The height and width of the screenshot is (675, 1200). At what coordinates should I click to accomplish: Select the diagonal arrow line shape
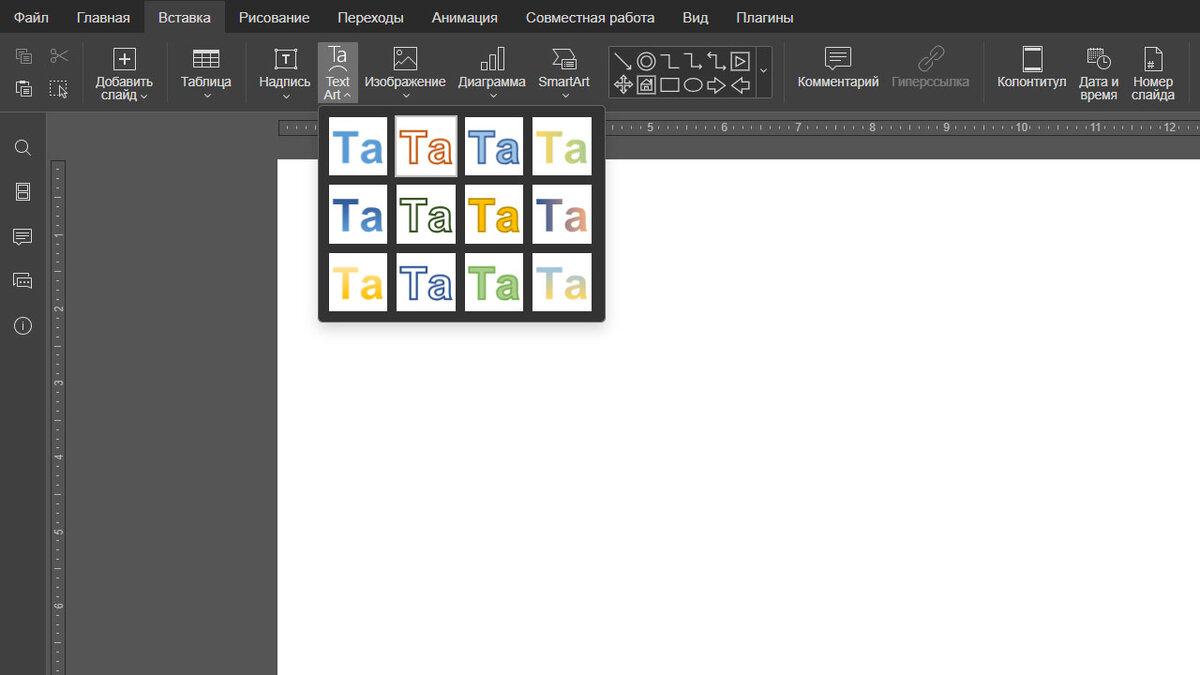click(x=623, y=62)
